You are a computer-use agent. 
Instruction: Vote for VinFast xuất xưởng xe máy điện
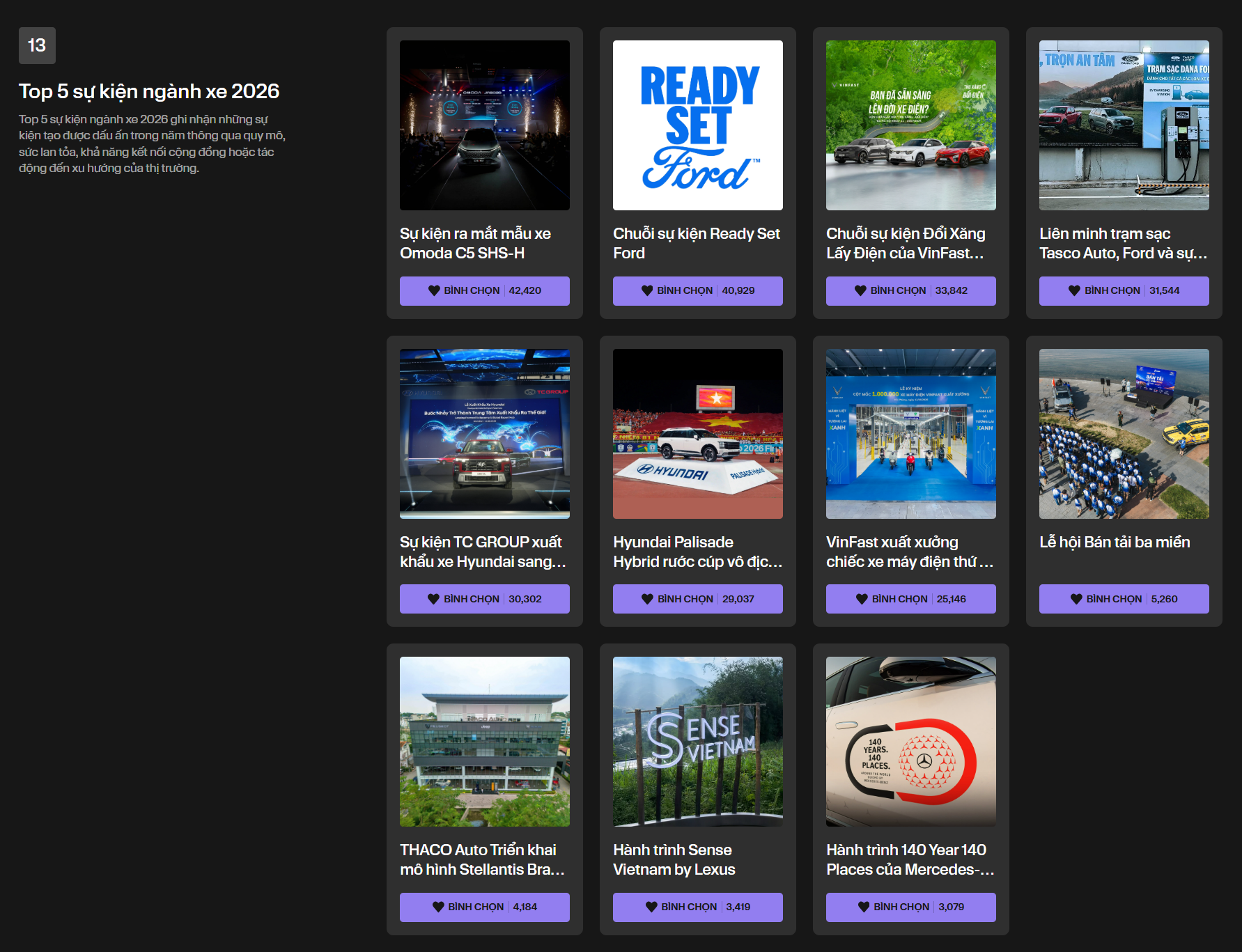coord(911,599)
